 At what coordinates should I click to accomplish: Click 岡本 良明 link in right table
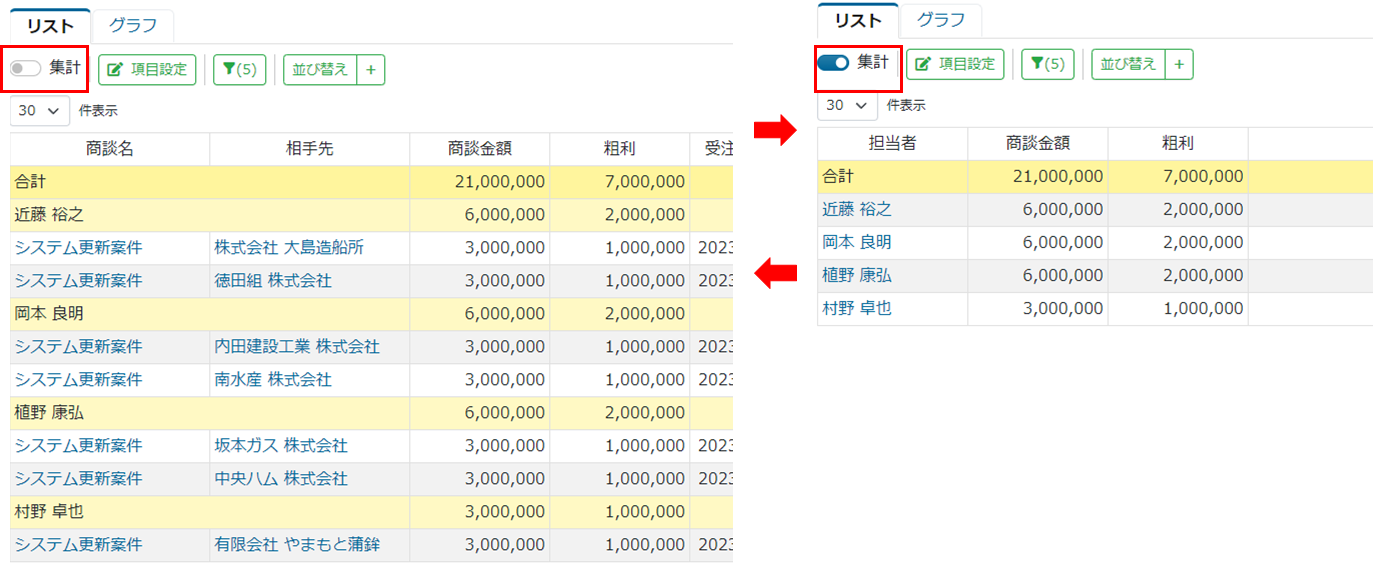point(857,242)
